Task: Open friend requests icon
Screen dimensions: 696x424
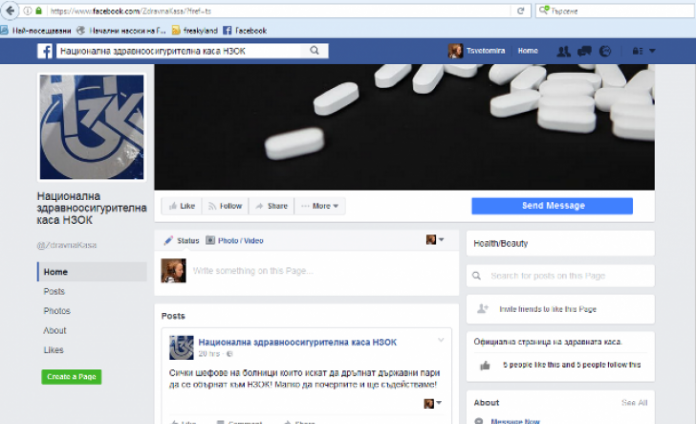Action: (563, 50)
